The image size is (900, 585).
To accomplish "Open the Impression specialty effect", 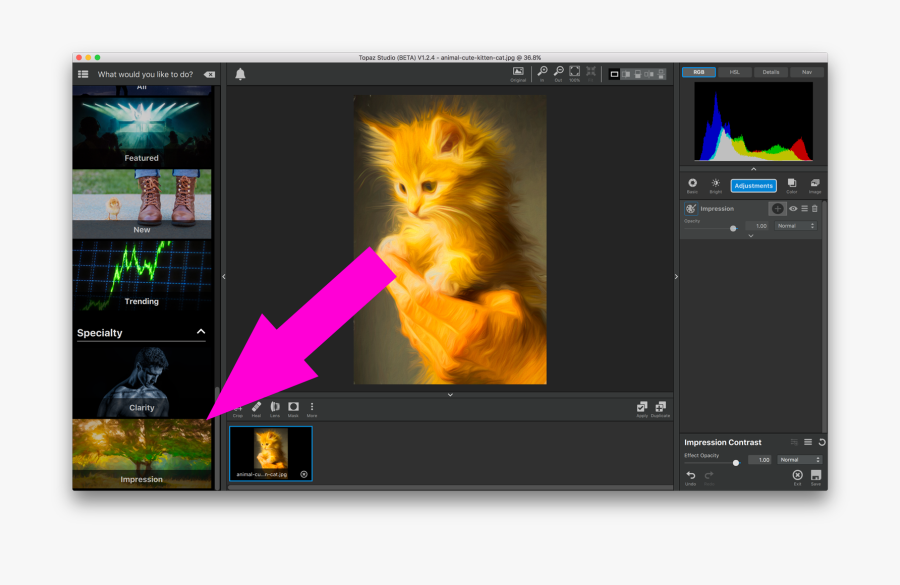I will (142, 454).
